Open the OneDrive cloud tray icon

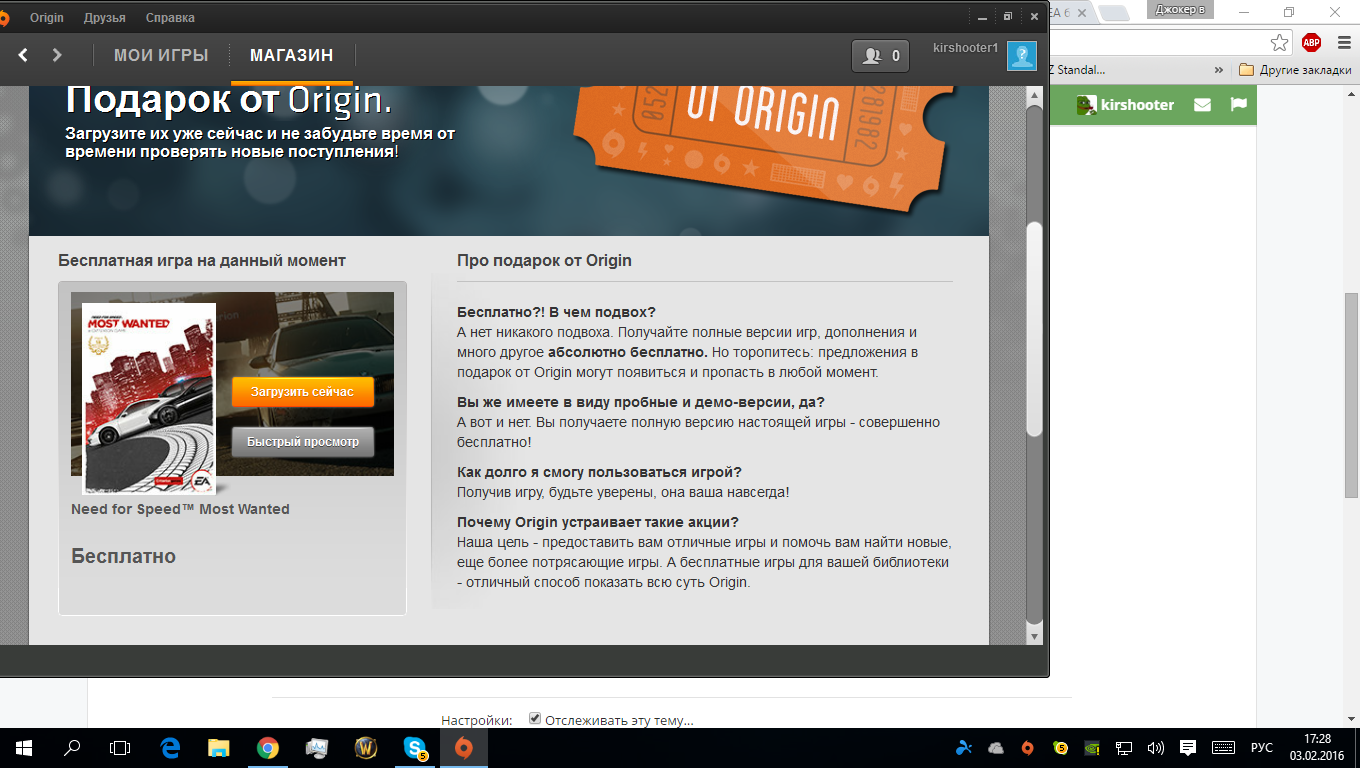(x=995, y=747)
